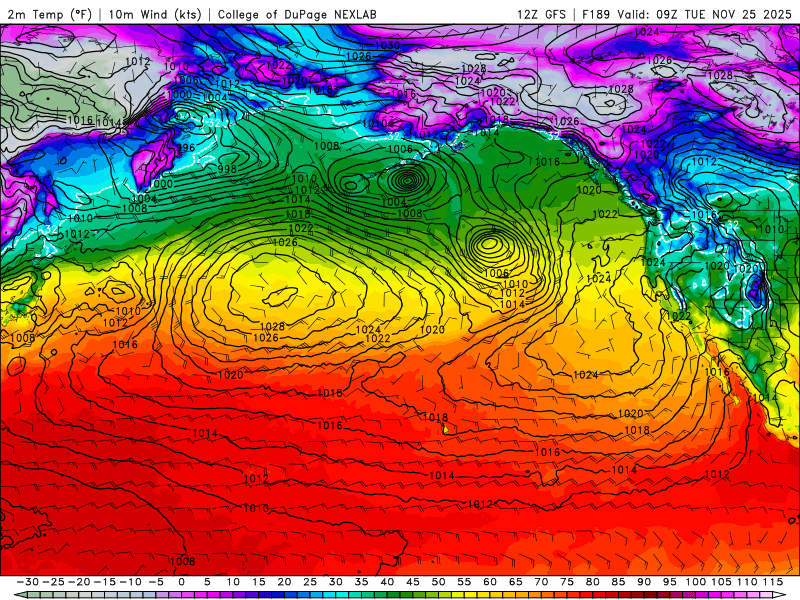Click the -15 value on the temperature scale

click(x=105, y=582)
